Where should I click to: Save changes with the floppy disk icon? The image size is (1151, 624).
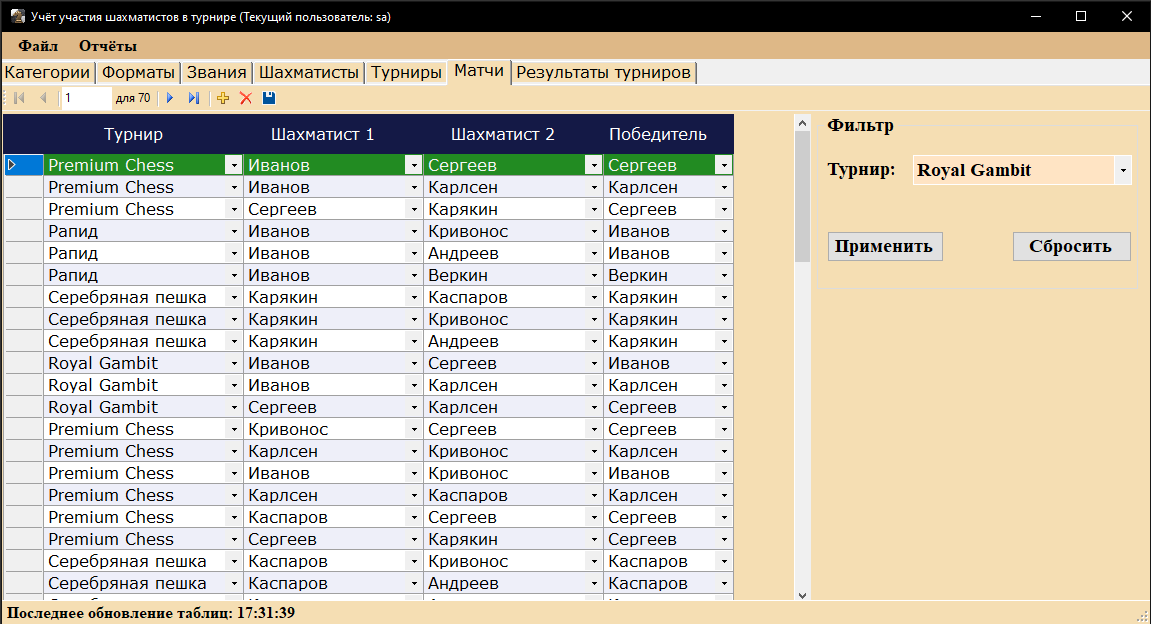pyautogui.click(x=268, y=97)
